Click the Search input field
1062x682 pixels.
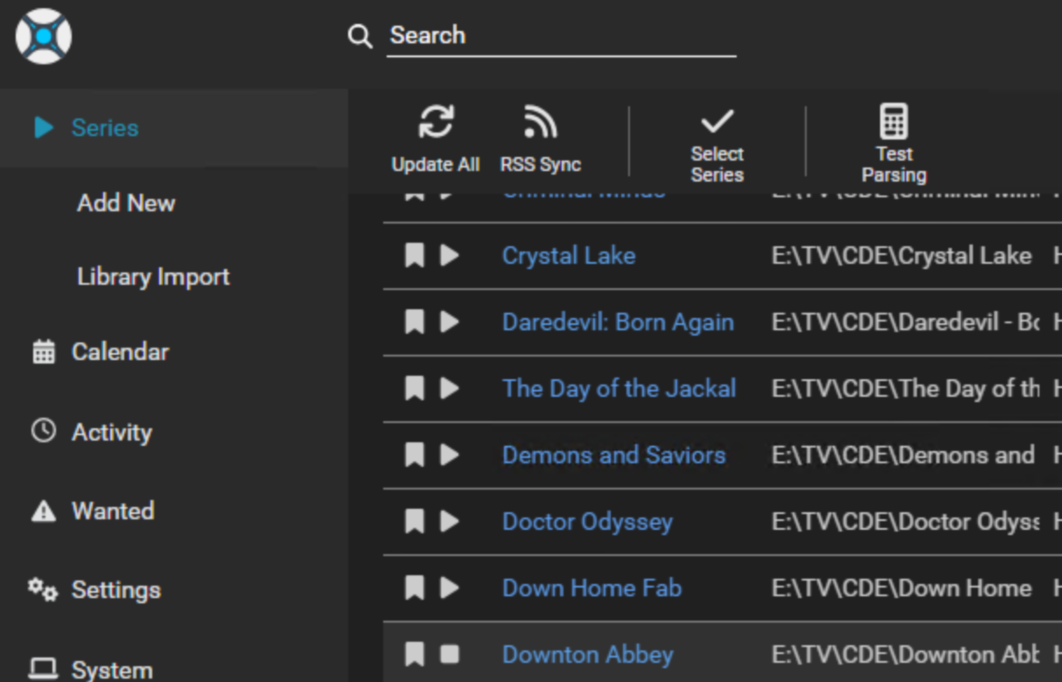(x=560, y=36)
